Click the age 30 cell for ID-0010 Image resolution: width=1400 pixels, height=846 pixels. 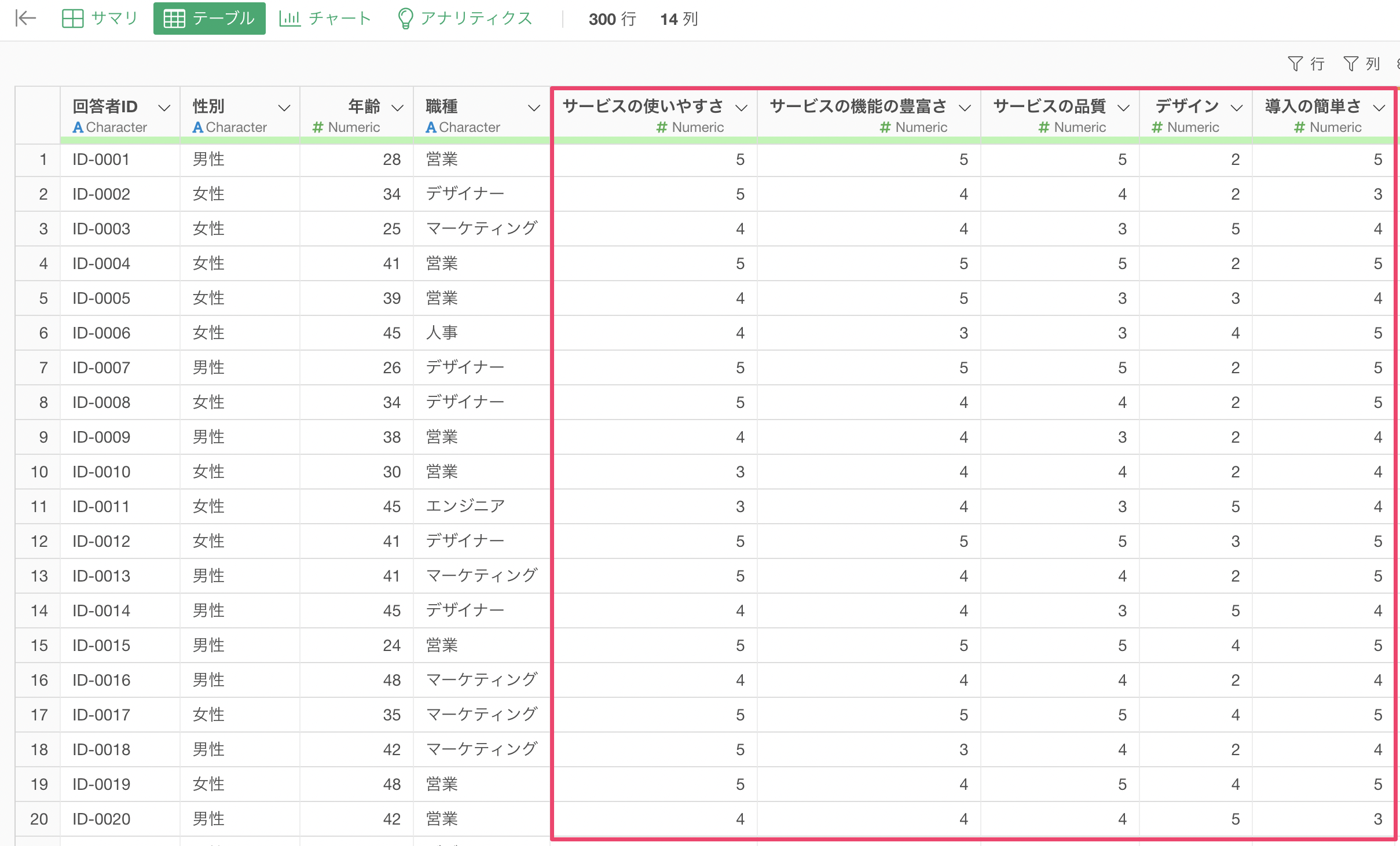click(357, 472)
